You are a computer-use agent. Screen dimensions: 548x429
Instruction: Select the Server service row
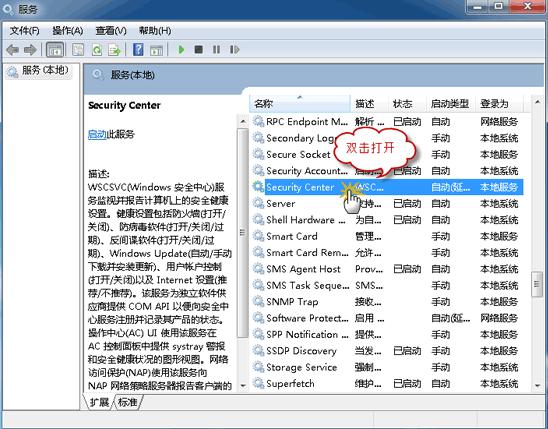click(x=387, y=203)
